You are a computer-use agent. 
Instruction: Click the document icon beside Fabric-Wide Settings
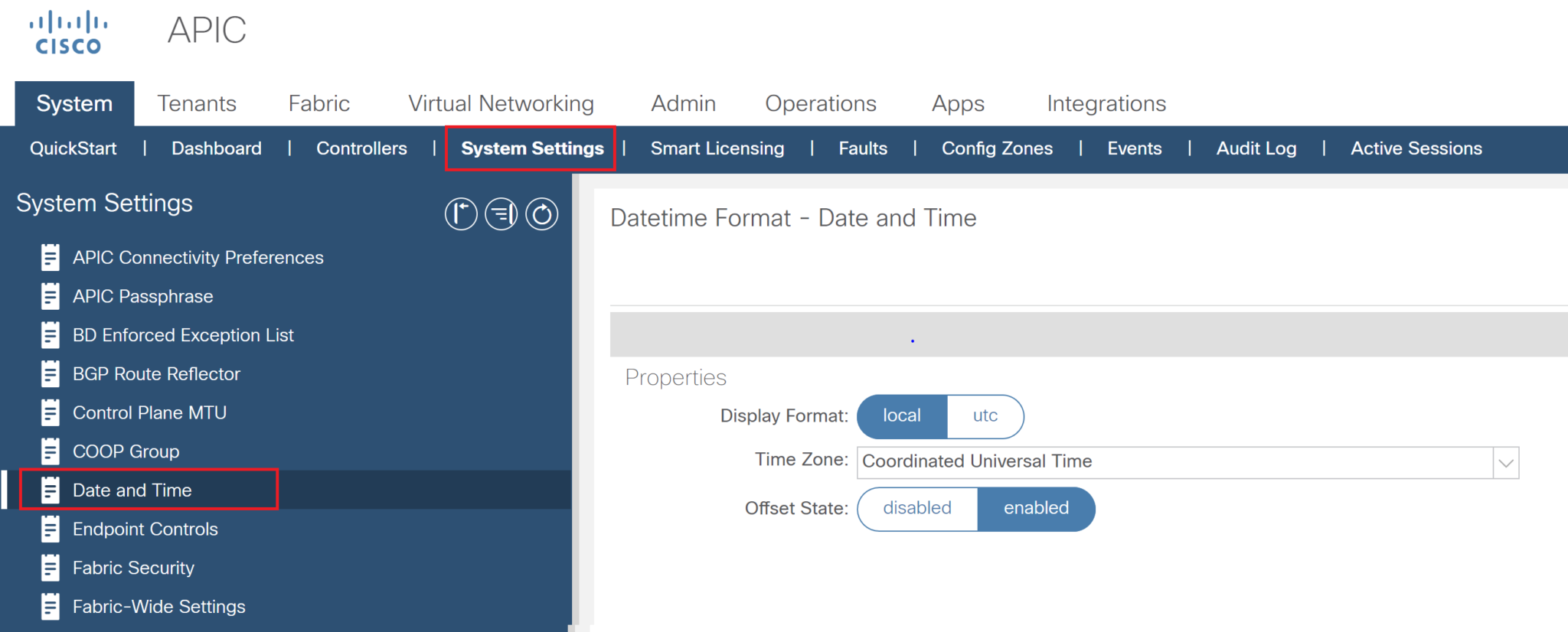[51, 607]
